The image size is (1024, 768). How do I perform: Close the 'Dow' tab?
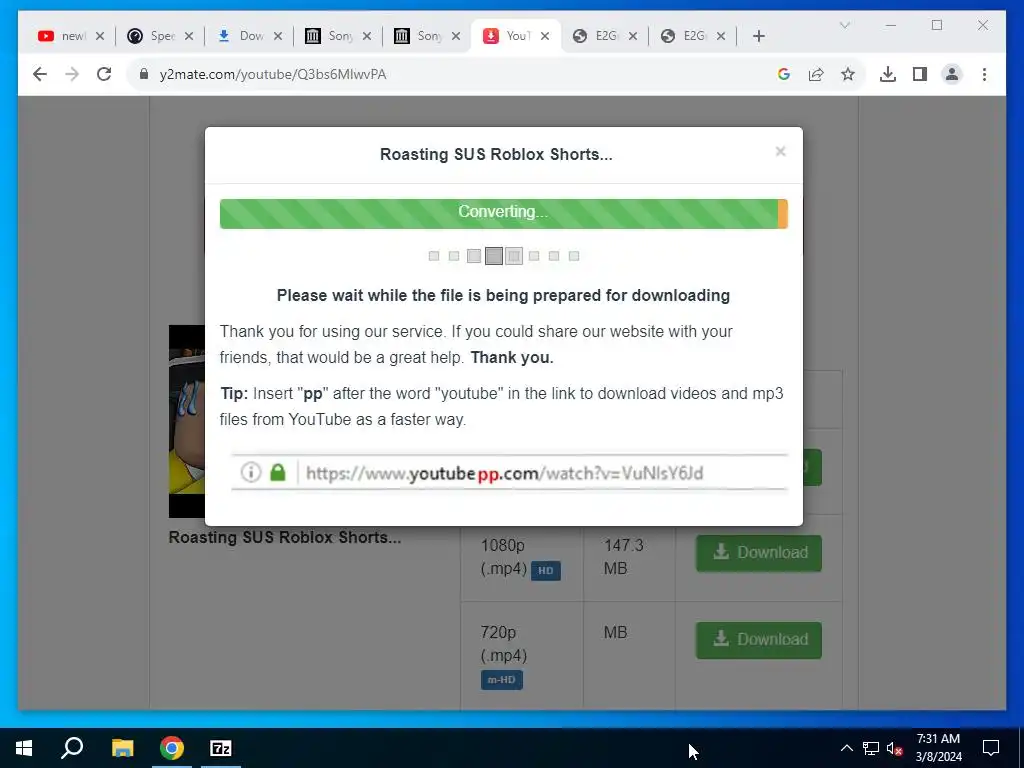click(x=278, y=36)
